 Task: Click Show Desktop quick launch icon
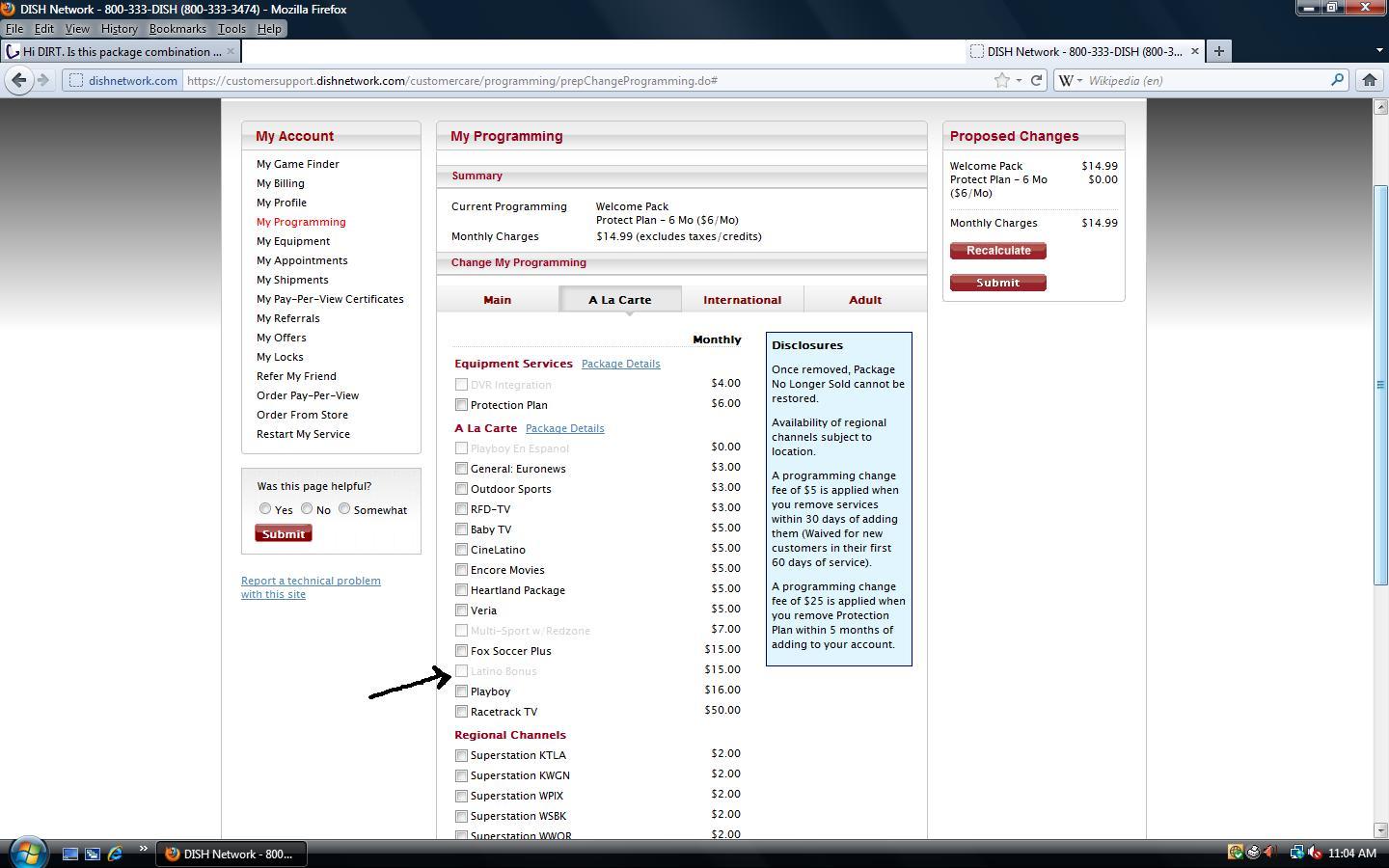point(69,854)
